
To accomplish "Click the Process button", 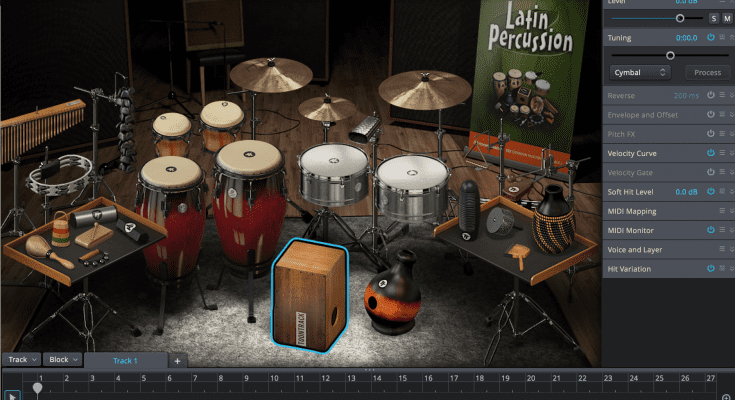I will click(707, 72).
